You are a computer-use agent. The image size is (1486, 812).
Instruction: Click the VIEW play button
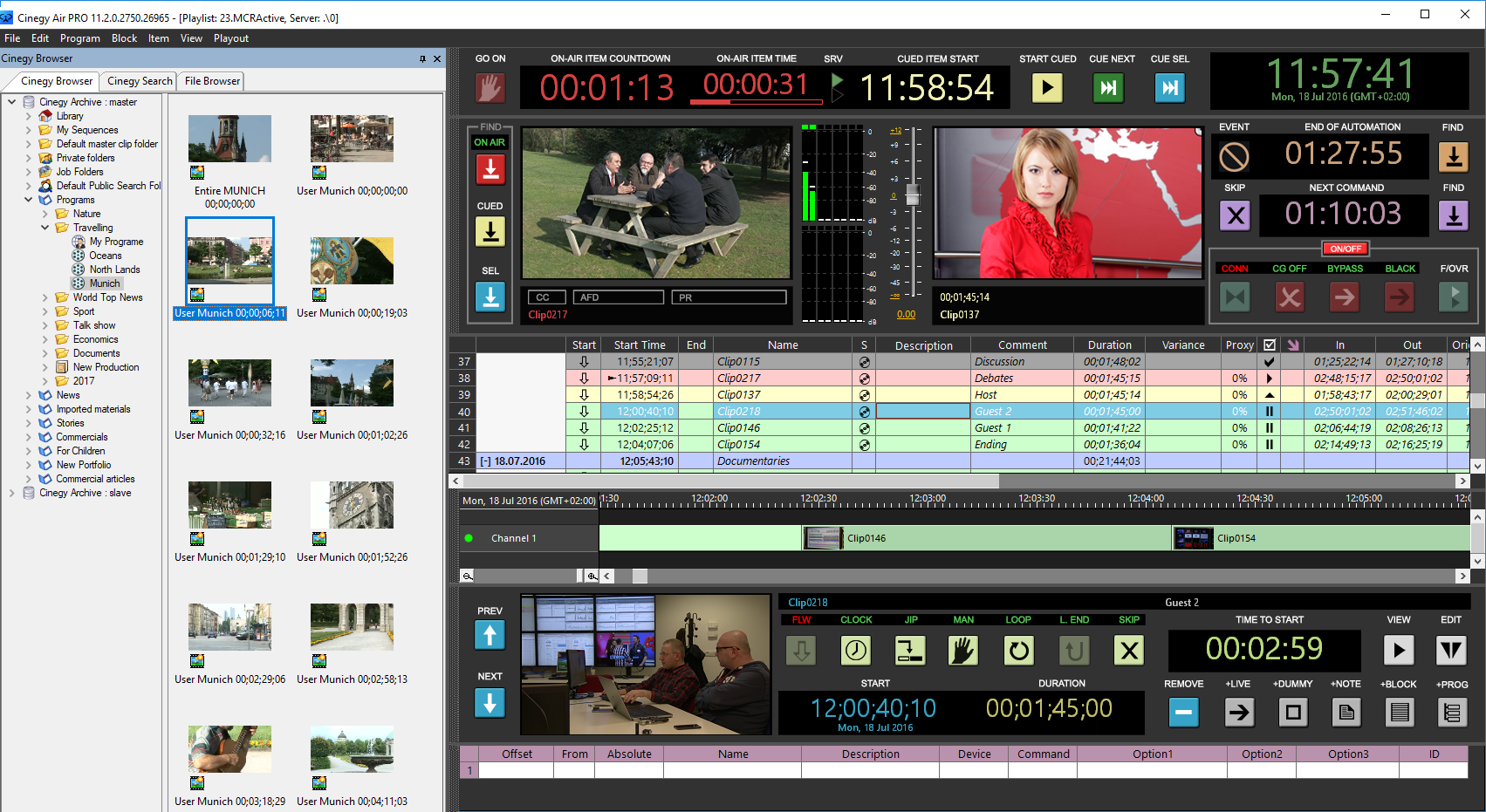(x=1399, y=651)
